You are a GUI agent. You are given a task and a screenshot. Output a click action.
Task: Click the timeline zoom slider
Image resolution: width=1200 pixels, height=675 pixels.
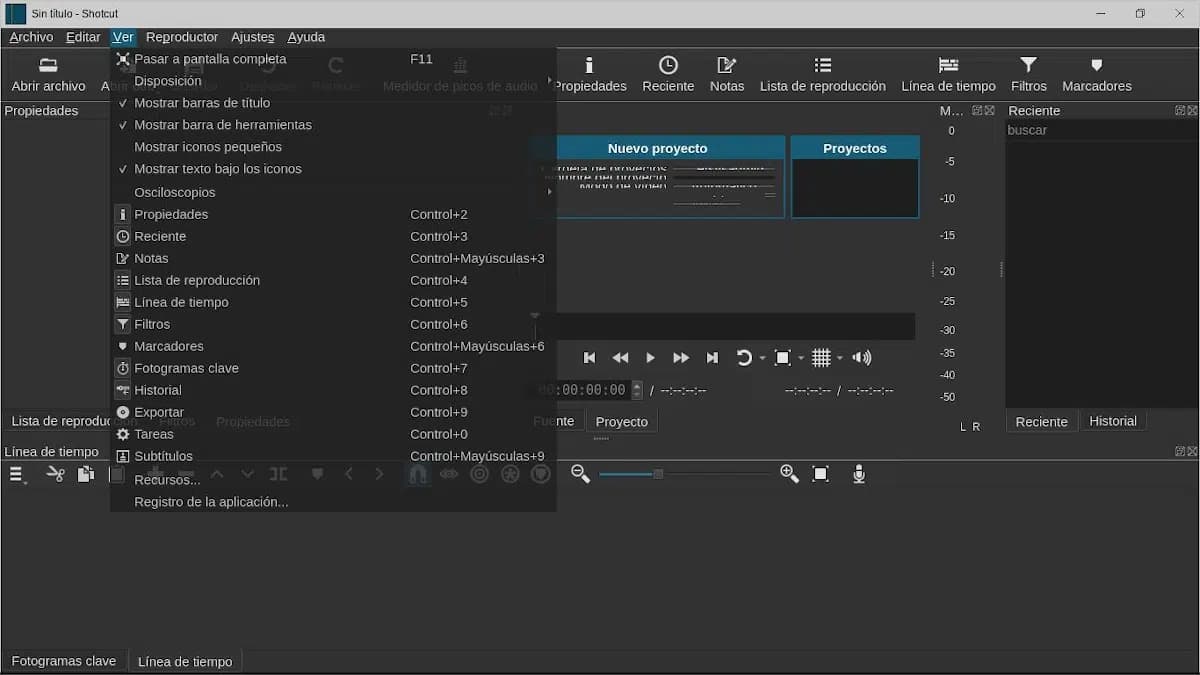685,474
